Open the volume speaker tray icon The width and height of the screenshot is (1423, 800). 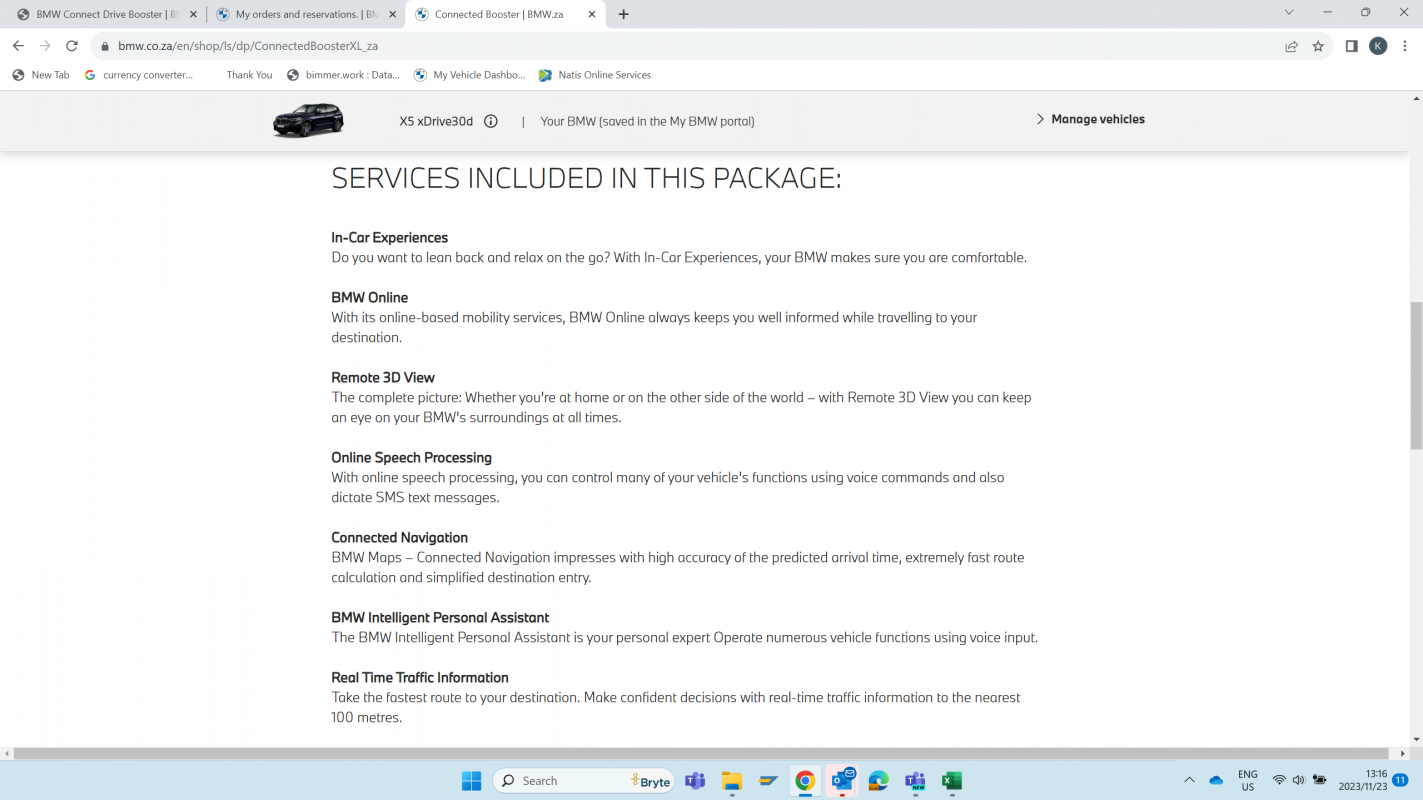coord(1298,780)
